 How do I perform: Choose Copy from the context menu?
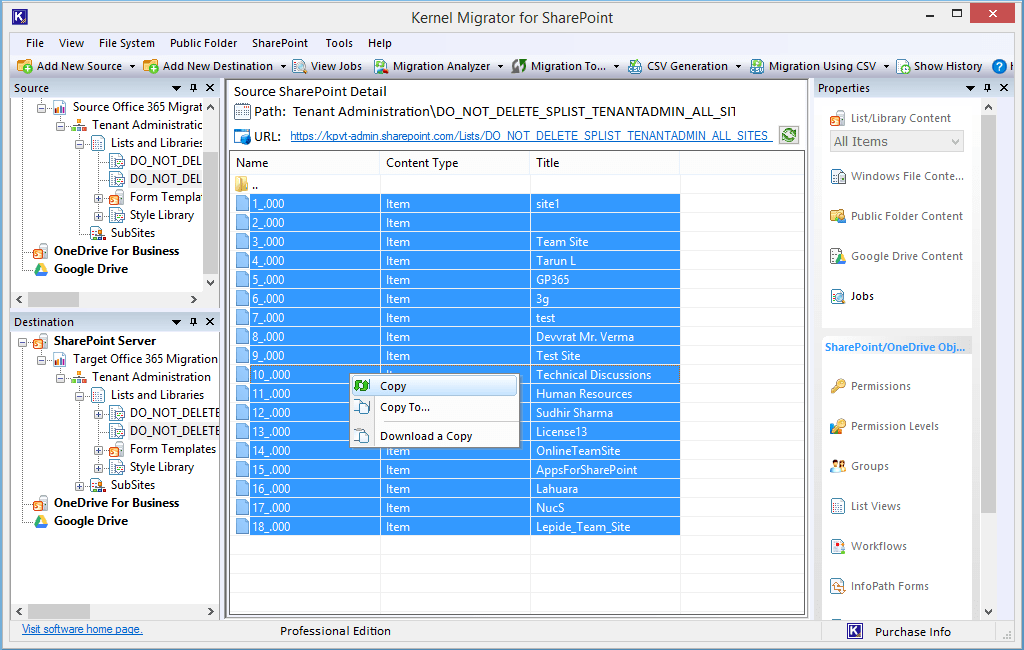(x=435, y=386)
